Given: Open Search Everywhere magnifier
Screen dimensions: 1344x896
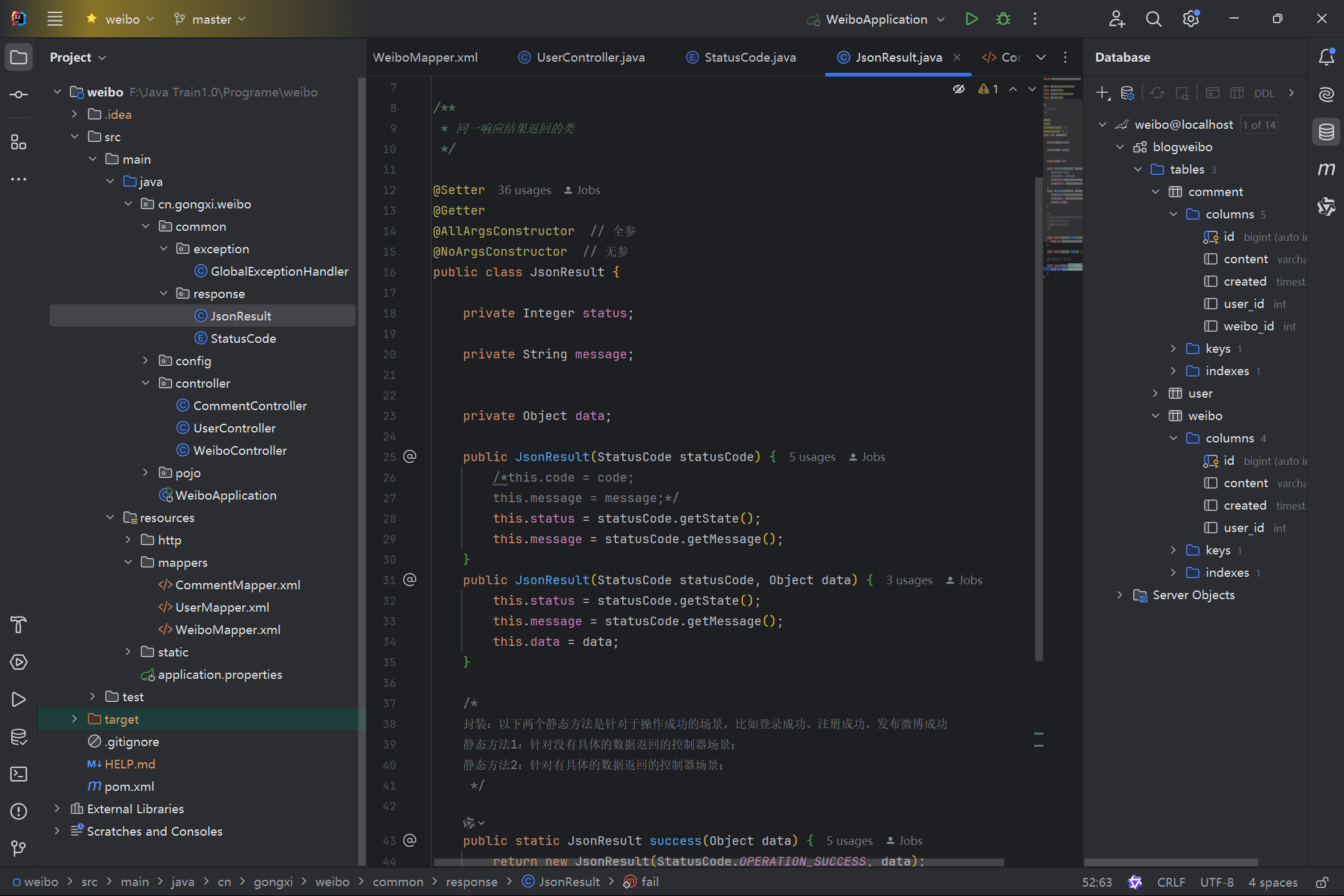Looking at the screenshot, I should [x=1154, y=19].
